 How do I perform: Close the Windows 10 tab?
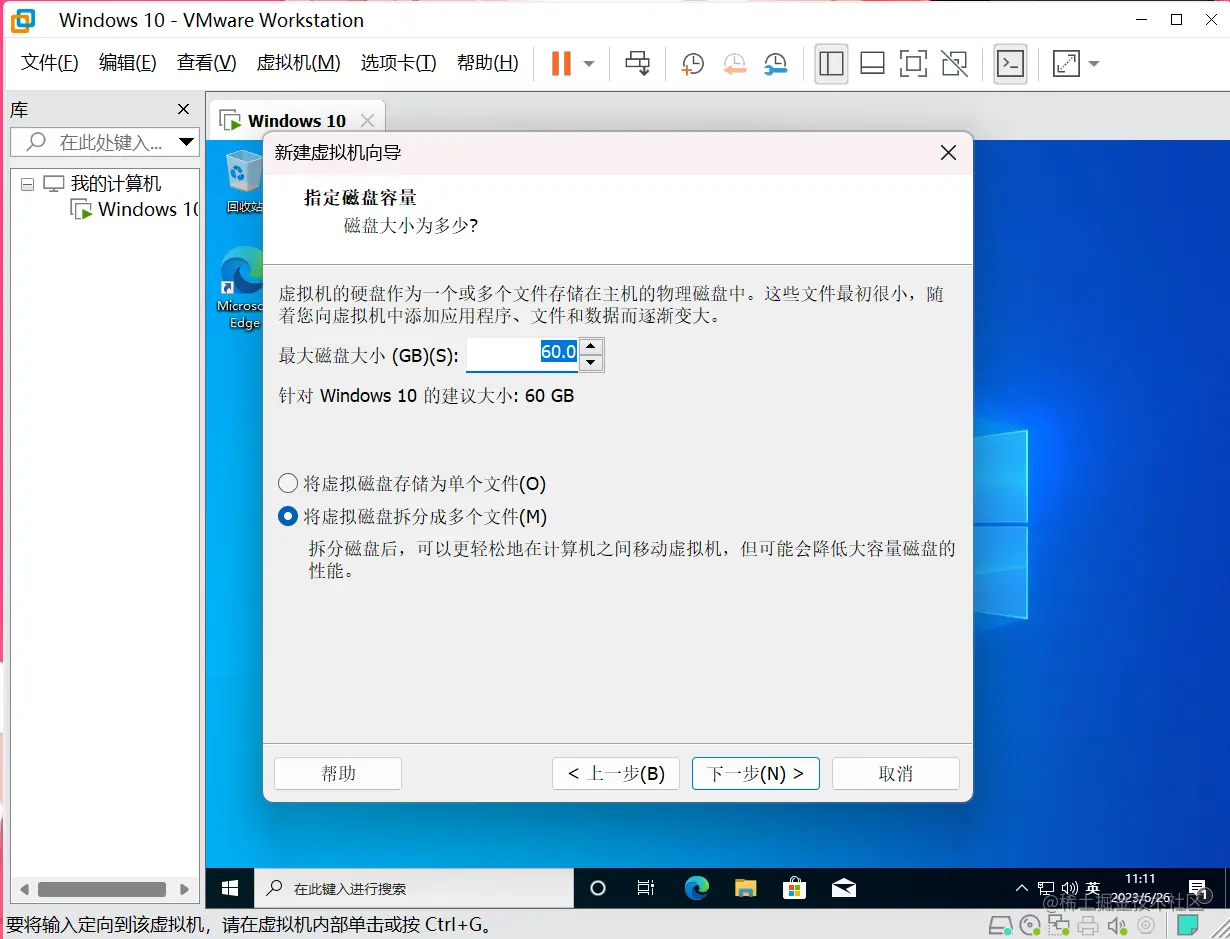click(367, 121)
